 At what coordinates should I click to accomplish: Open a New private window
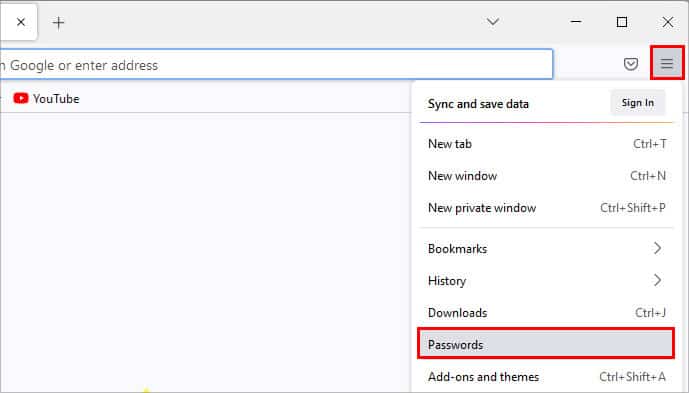[x=546, y=207]
